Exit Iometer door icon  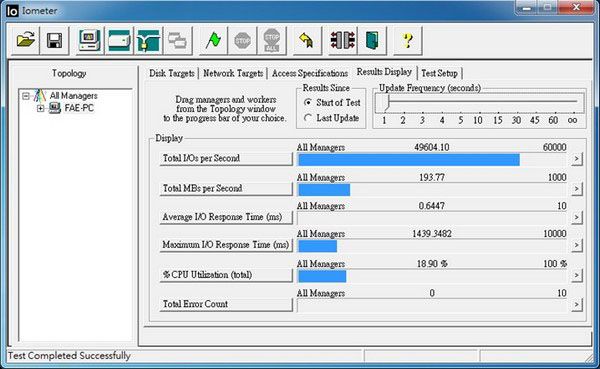372,40
